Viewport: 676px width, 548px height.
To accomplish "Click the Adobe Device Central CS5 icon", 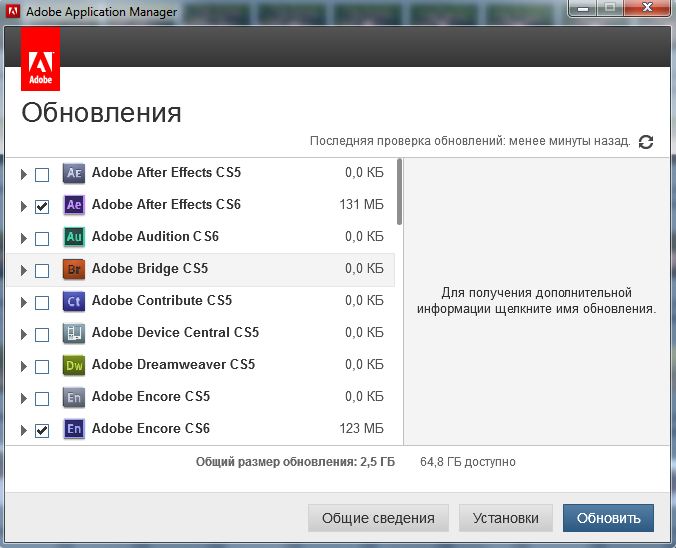I will 74,333.
